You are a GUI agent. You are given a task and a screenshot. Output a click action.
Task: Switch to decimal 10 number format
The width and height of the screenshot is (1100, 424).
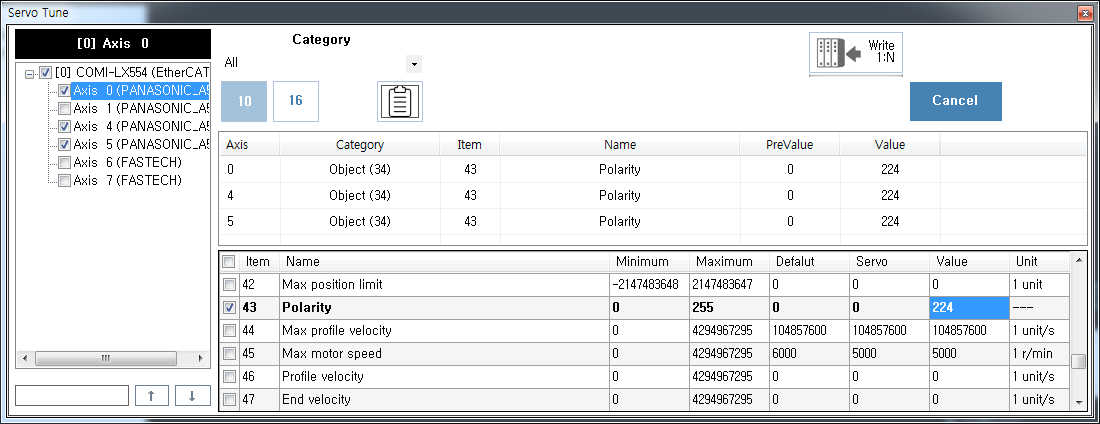click(246, 101)
